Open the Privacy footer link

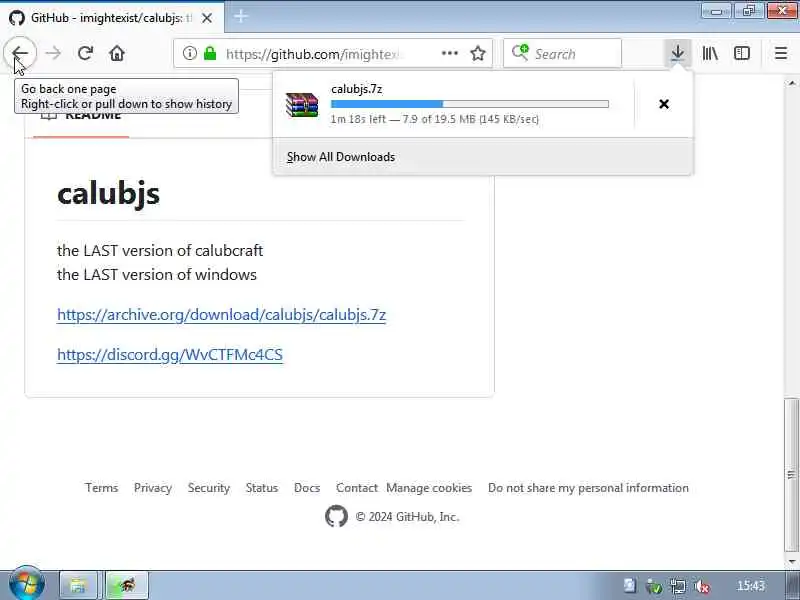pyautogui.click(x=153, y=488)
